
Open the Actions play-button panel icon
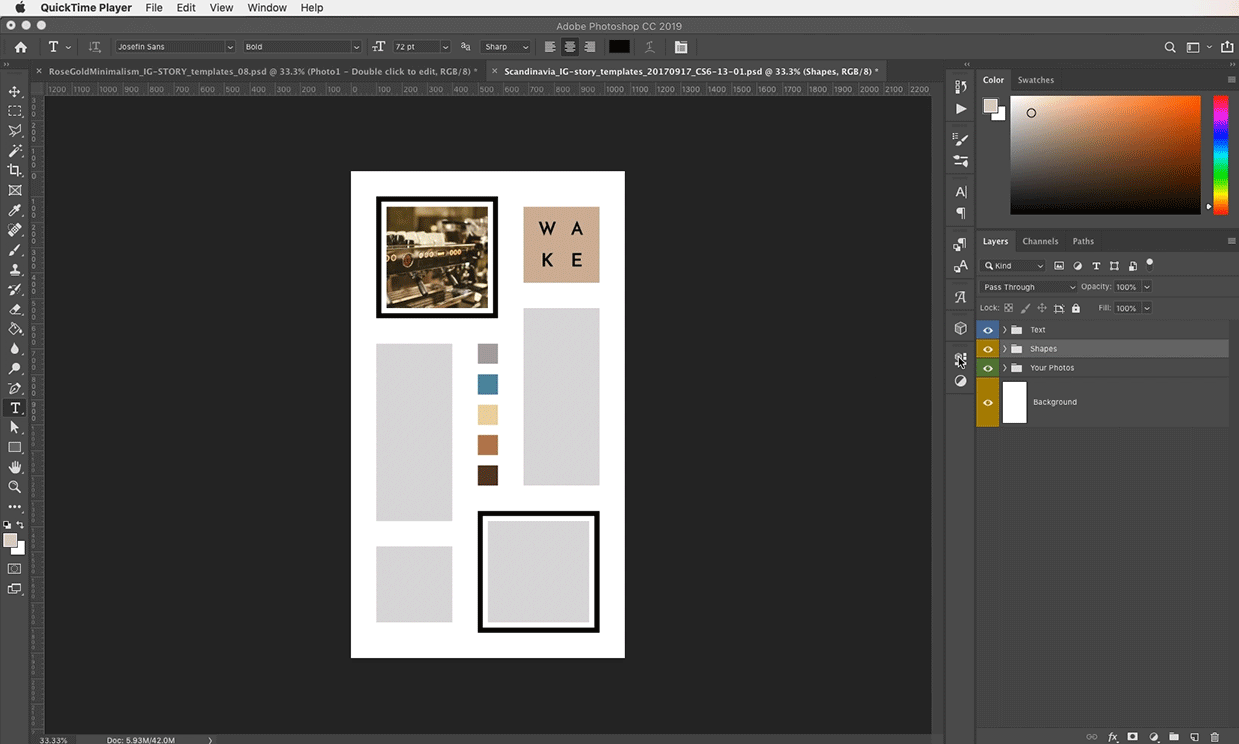point(961,108)
